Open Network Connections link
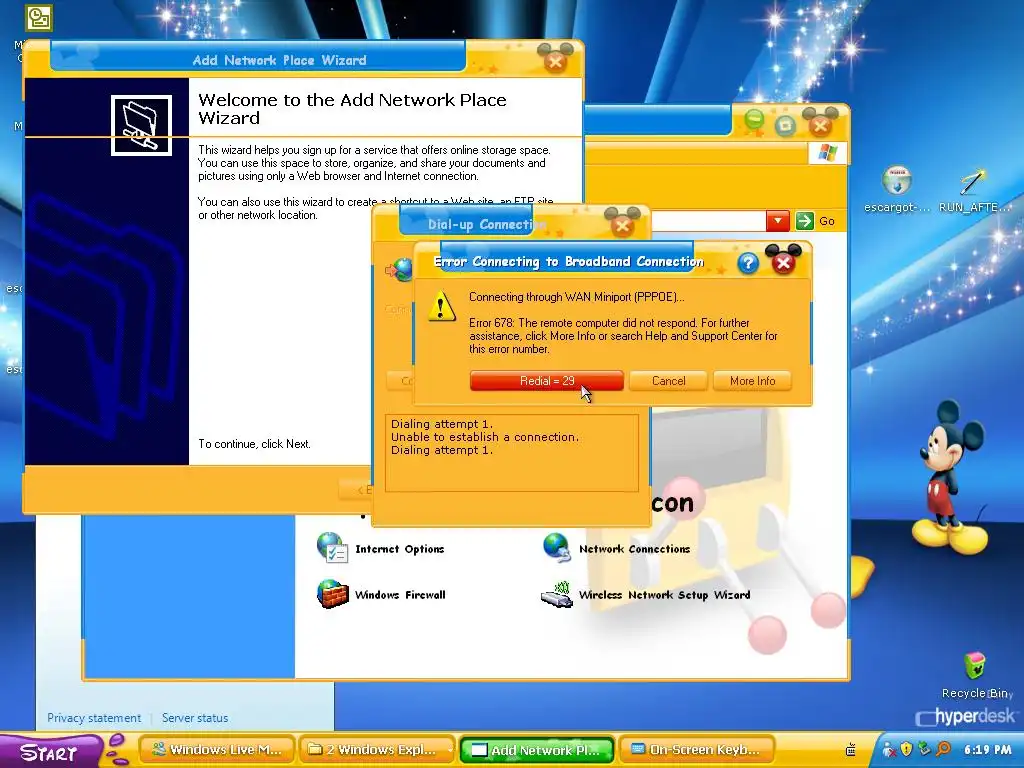The width and height of the screenshot is (1024, 768). (634, 549)
